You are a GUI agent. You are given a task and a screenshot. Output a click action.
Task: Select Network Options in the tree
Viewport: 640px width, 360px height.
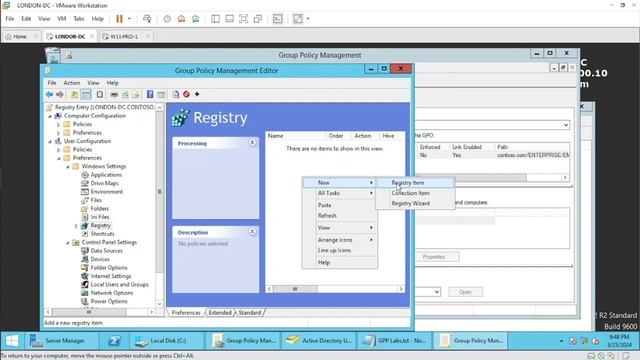[x=111, y=293]
